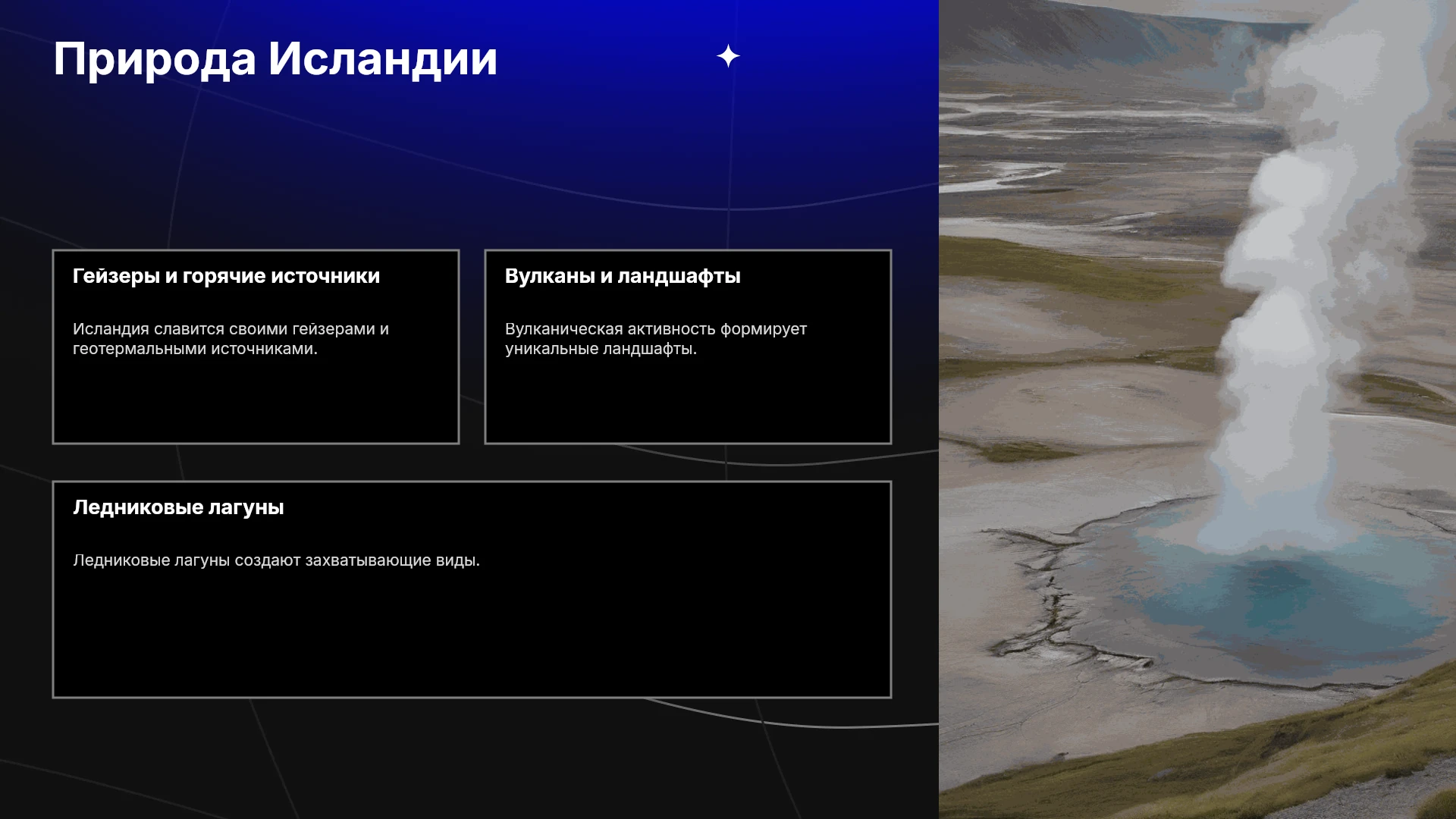Click the 'Гейзеры и горячие источники' heading

[226, 276]
